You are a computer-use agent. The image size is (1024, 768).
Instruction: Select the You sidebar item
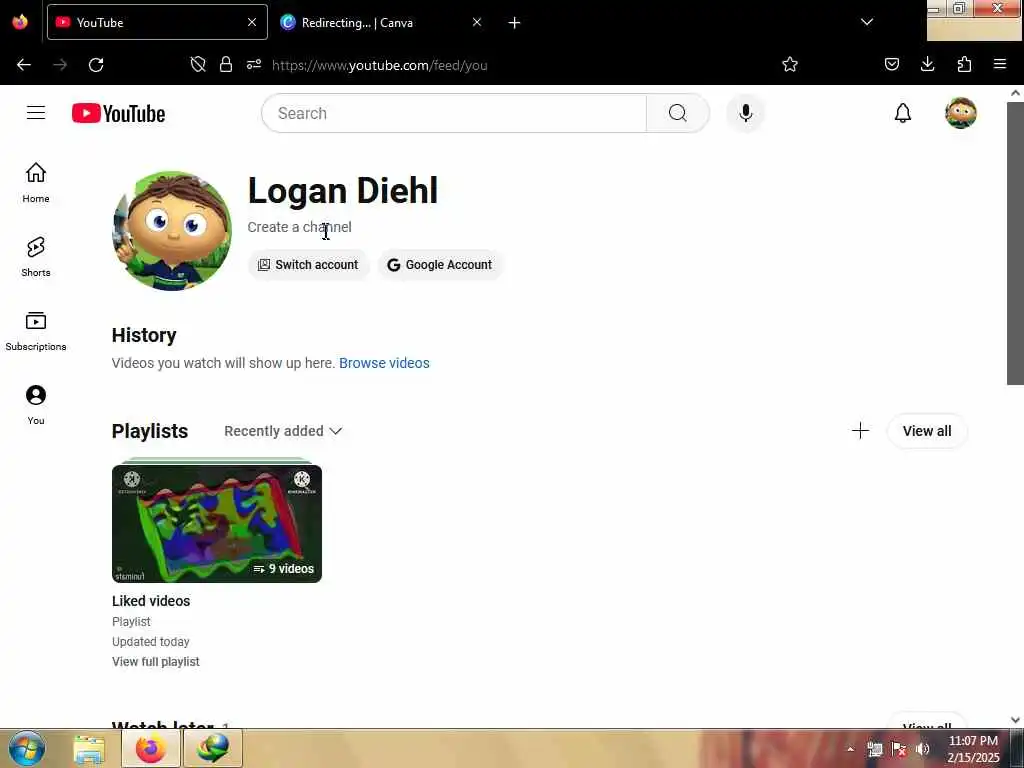(x=36, y=405)
